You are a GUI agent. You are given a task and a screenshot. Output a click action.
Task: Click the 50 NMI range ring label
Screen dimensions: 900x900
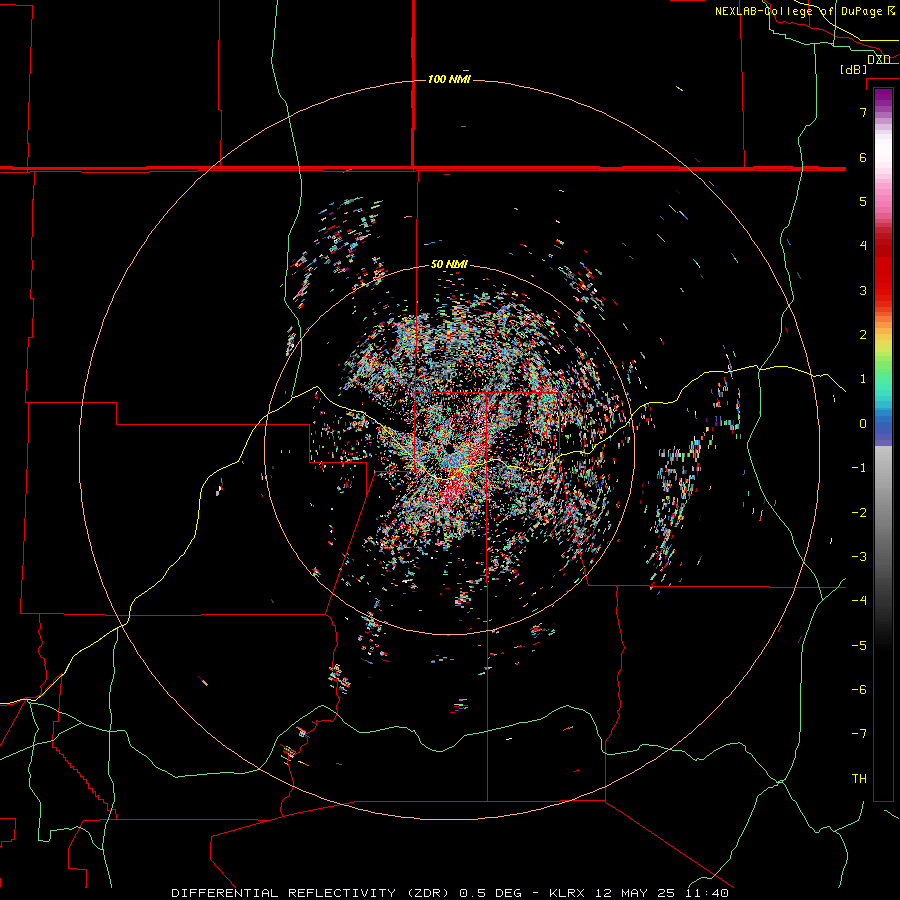[x=449, y=264]
